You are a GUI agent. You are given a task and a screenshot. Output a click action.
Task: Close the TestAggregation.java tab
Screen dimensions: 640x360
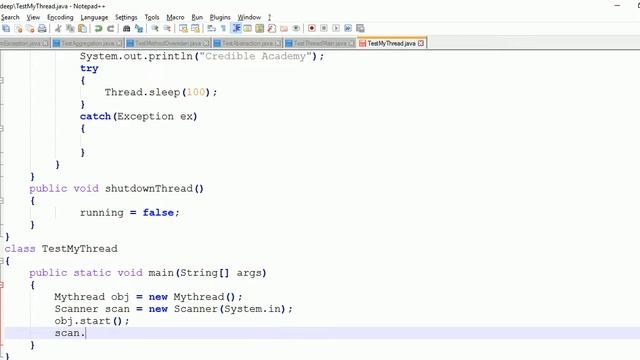point(119,43)
